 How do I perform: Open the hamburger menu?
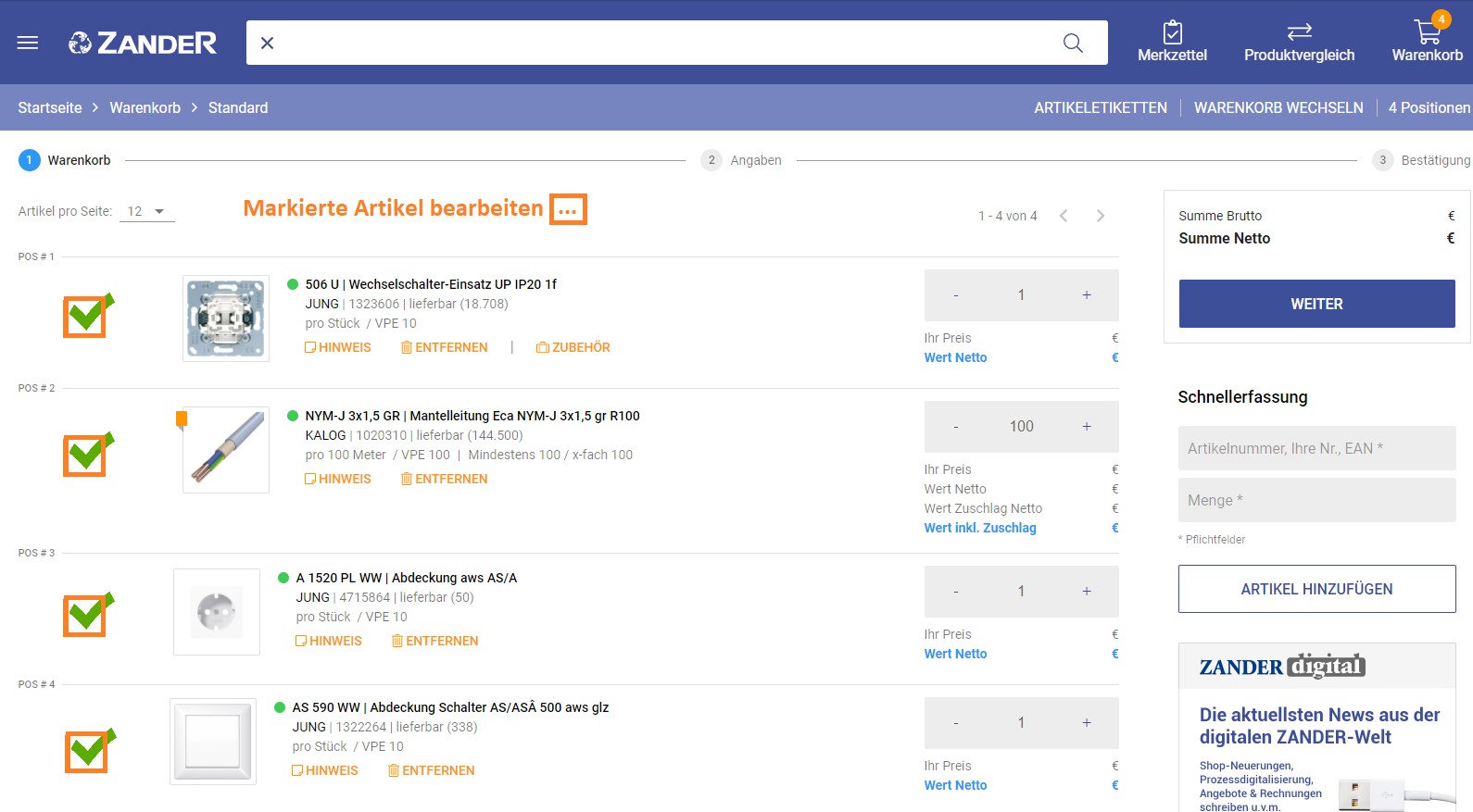[x=28, y=43]
